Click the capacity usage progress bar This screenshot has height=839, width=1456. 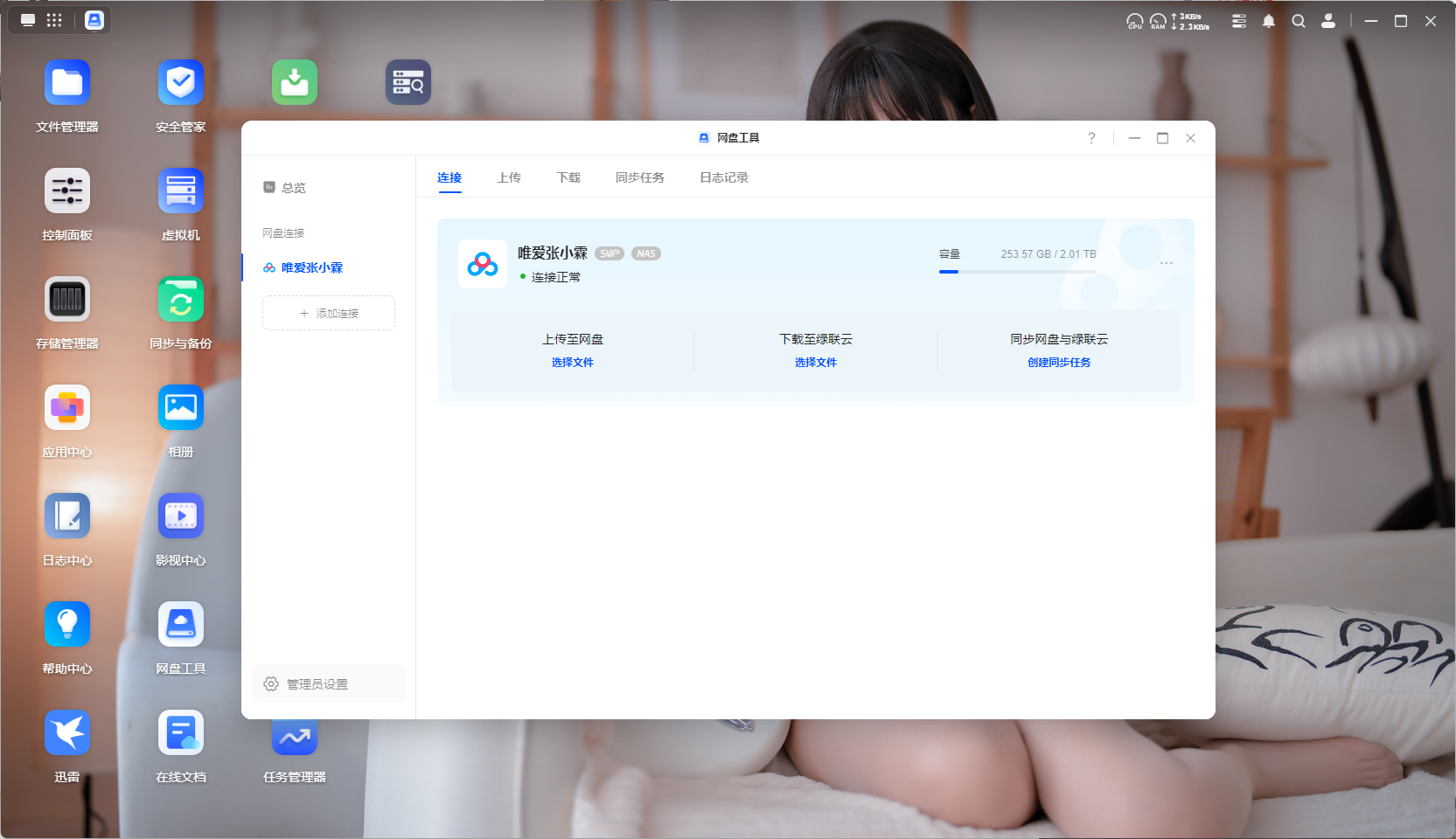1017,272
